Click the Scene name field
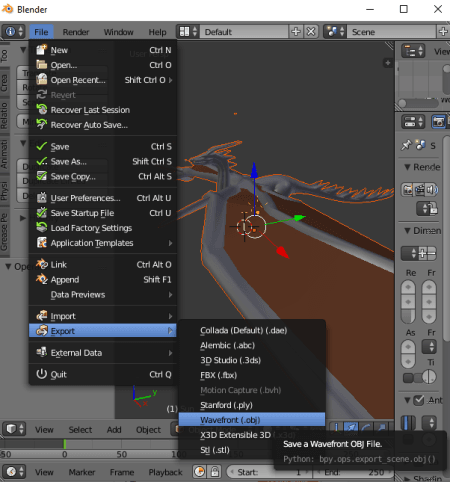 coord(391,32)
